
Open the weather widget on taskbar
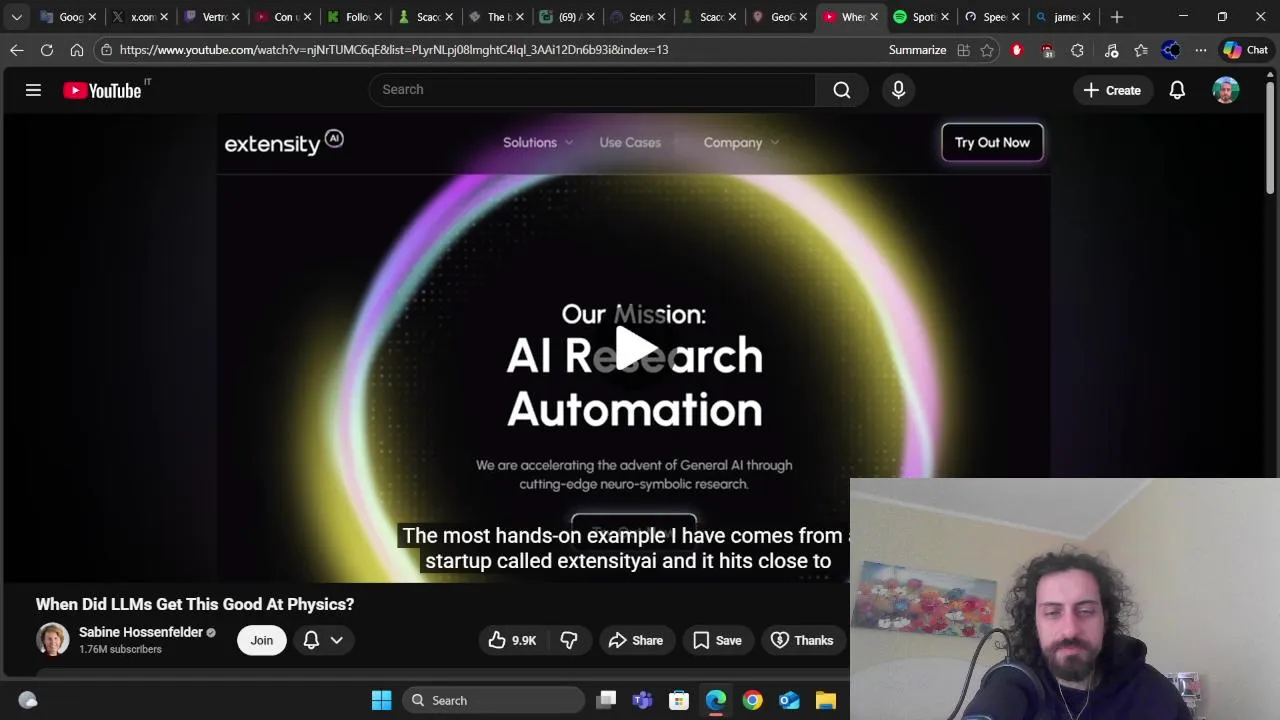click(28, 700)
